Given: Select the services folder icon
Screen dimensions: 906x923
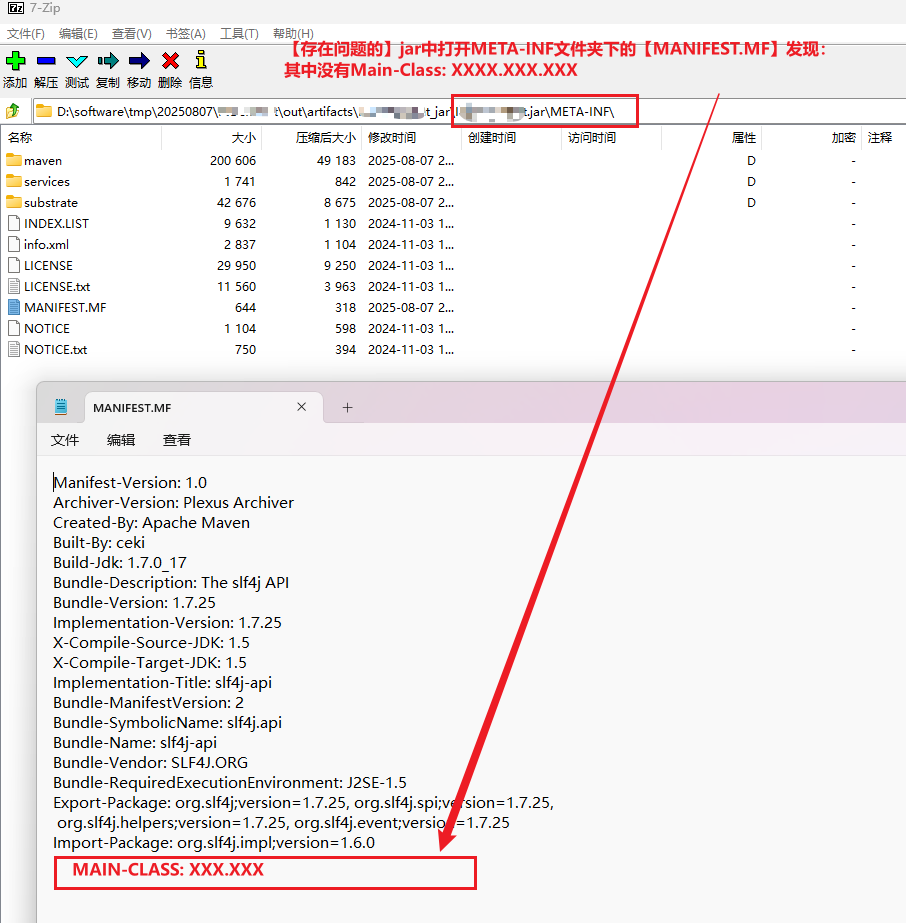Looking at the screenshot, I should 14,181.
